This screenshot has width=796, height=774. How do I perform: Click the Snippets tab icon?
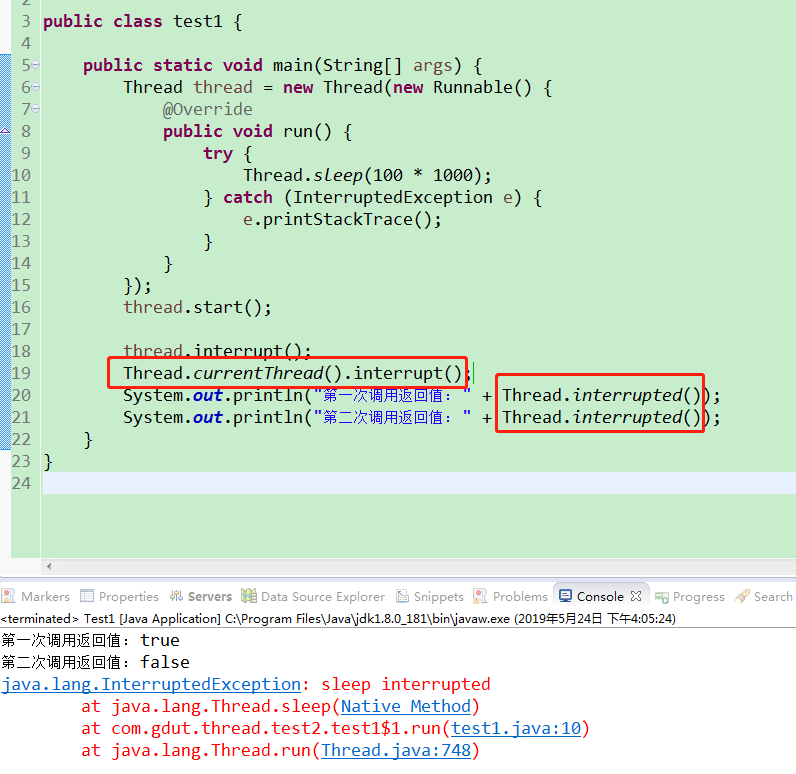[x=403, y=596]
